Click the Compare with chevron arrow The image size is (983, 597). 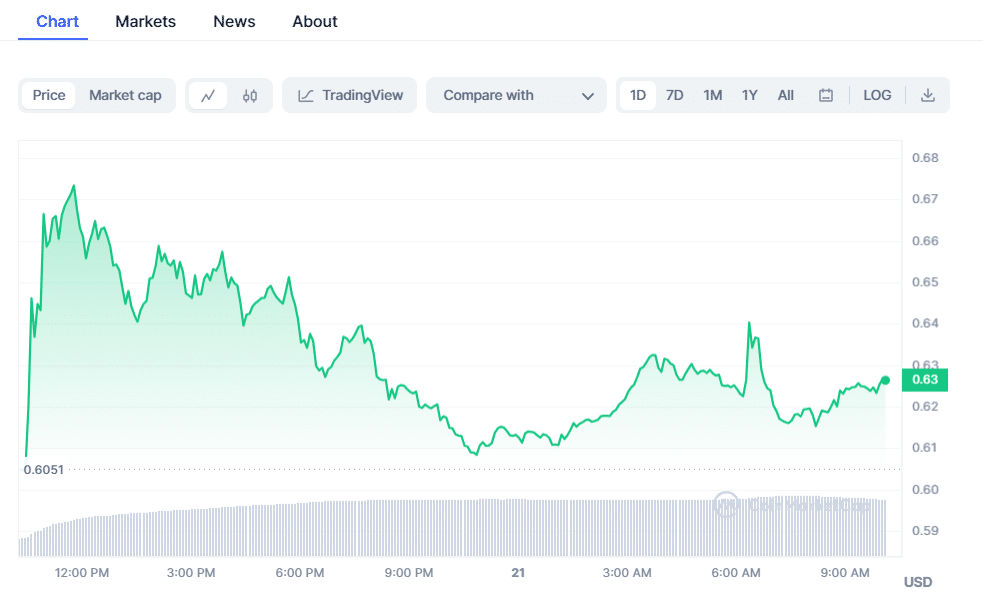(587, 96)
